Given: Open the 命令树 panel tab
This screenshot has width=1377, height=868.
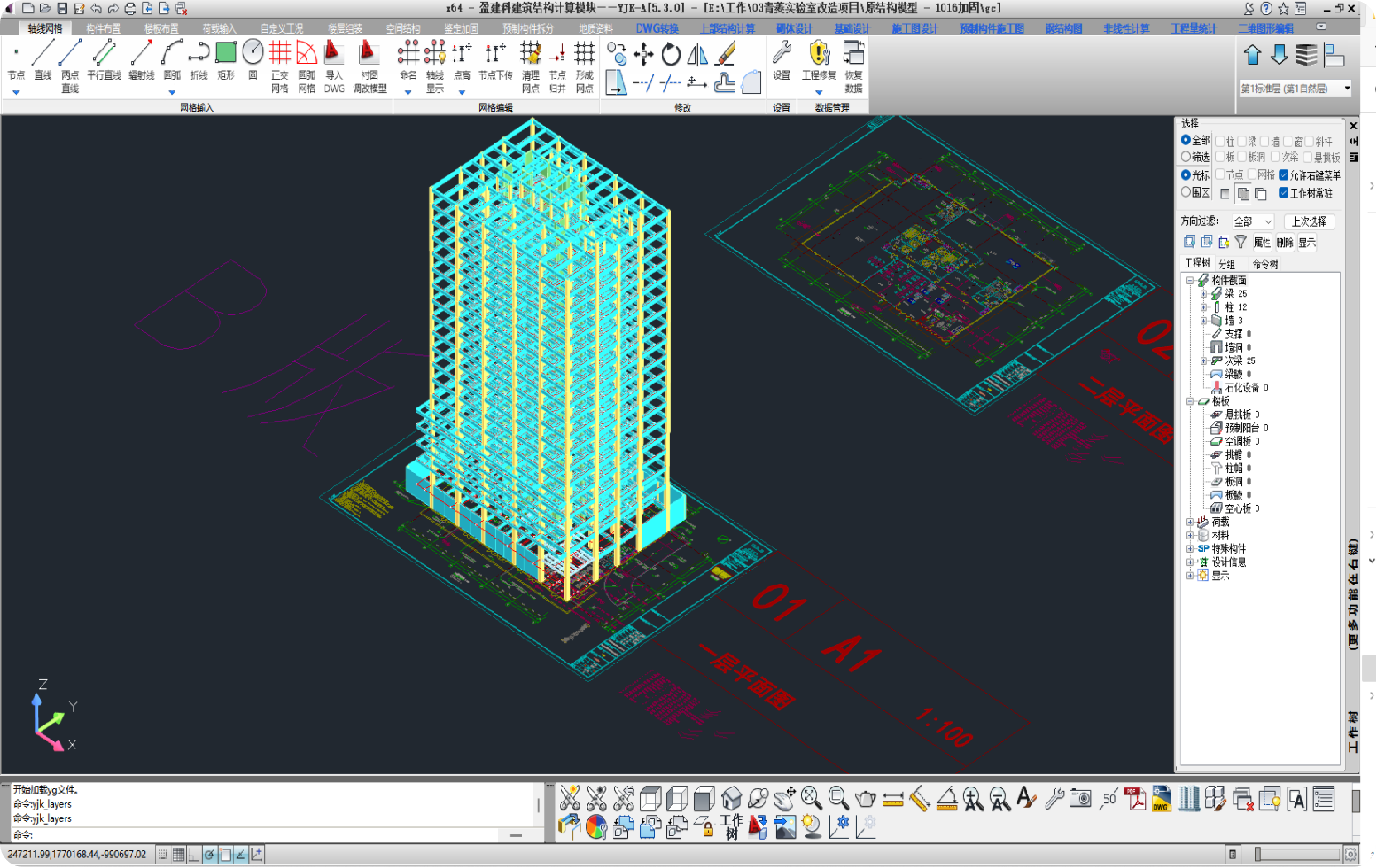Looking at the screenshot, I should coord(1264,264).
